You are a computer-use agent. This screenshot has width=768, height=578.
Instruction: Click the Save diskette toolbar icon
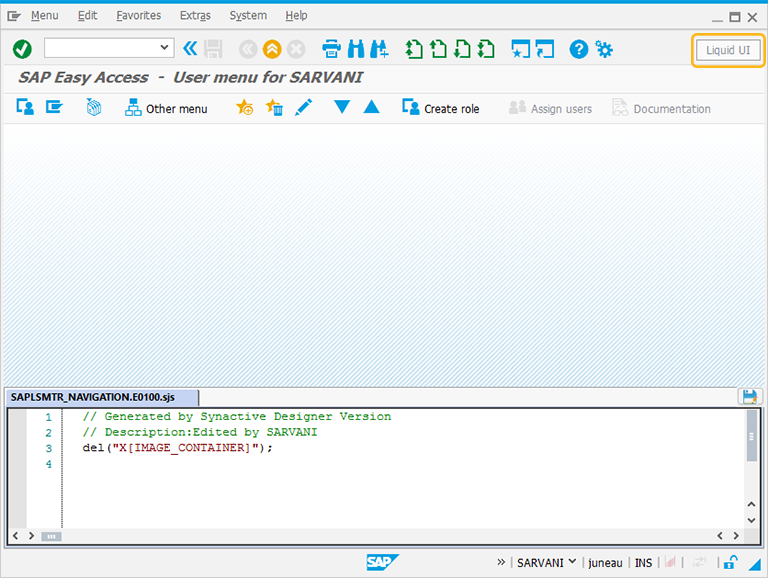pyautogui.click(x=213, y=49)
